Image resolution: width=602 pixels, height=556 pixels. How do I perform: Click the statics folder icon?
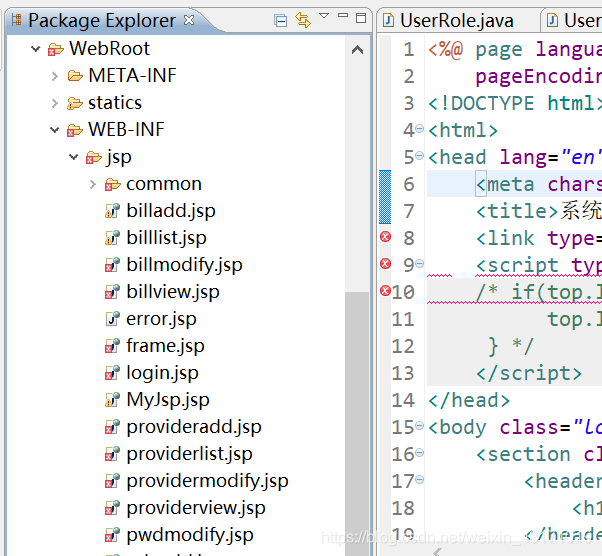point(74,103)
